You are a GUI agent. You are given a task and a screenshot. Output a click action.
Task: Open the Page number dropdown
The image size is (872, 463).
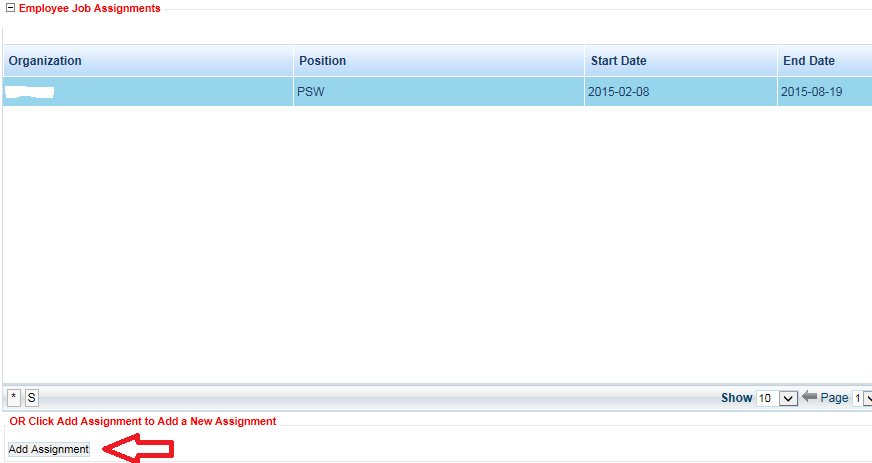coord(862,398)
